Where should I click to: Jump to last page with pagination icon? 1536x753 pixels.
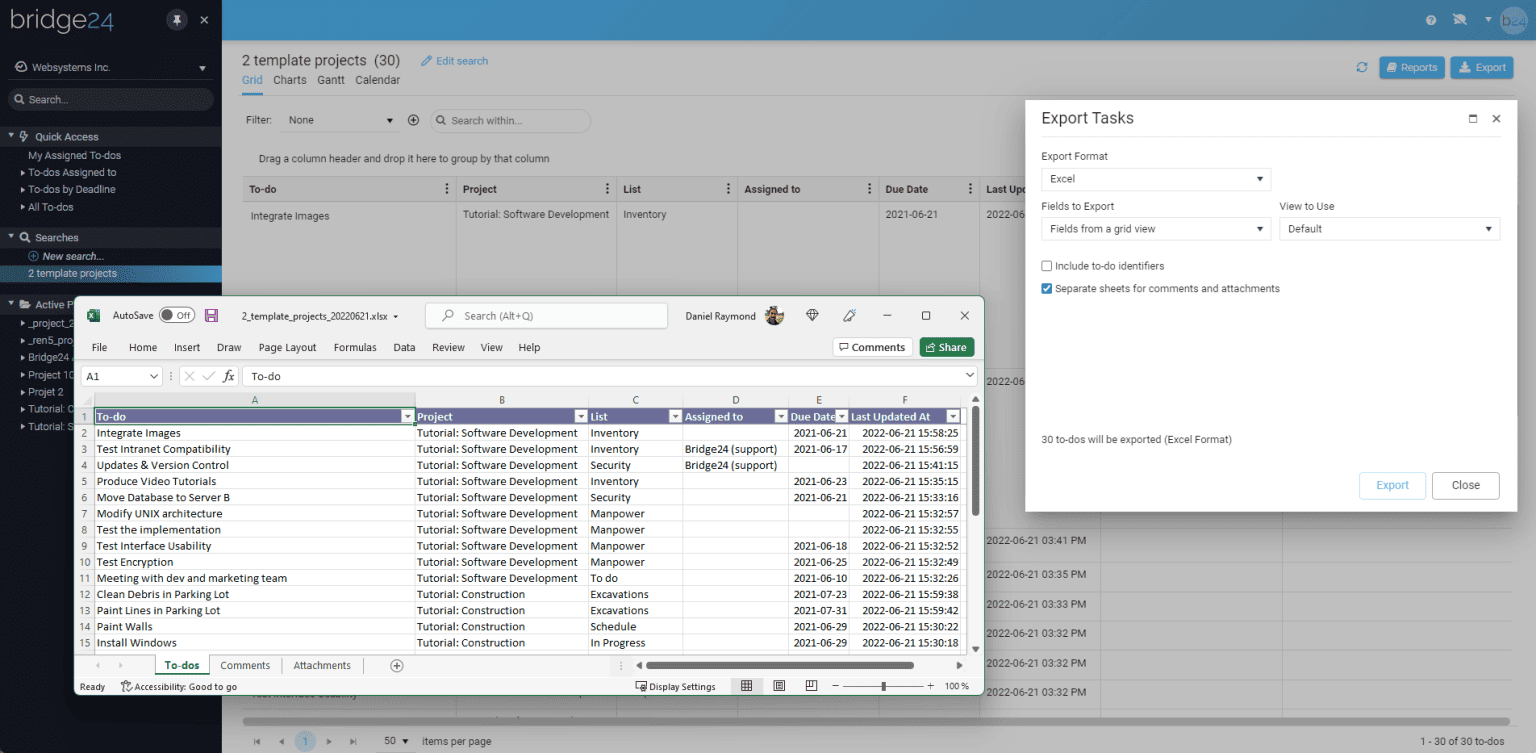point(352,741)
